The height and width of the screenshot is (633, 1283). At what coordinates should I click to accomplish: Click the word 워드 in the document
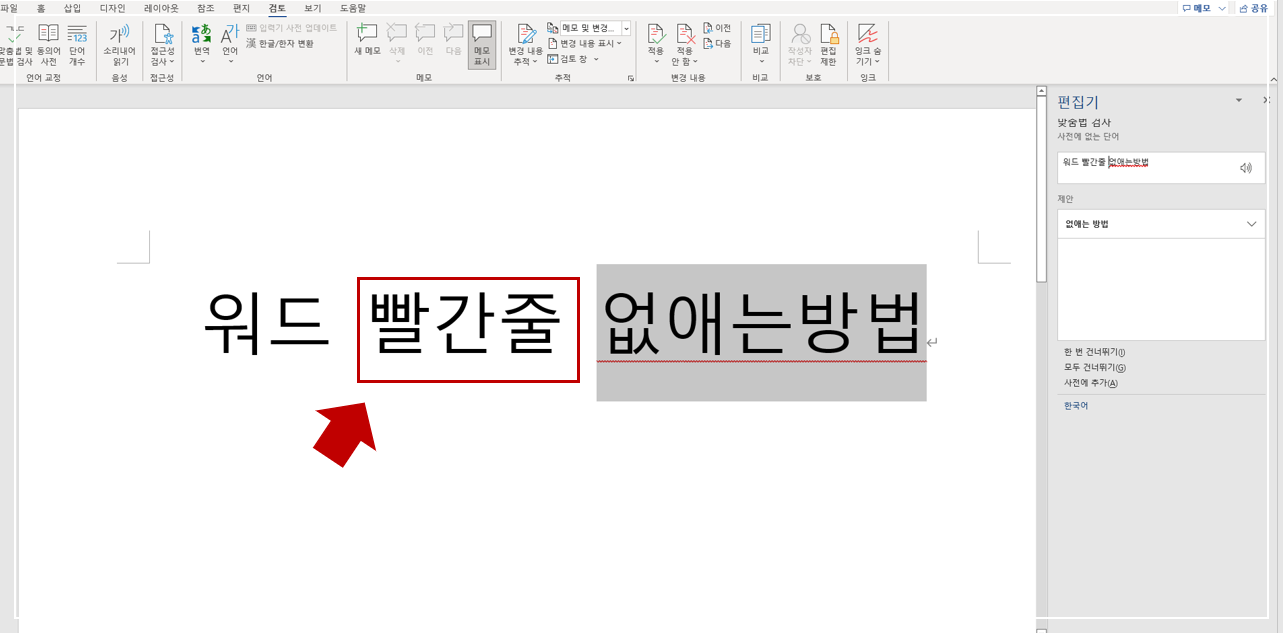pos(266,324)
